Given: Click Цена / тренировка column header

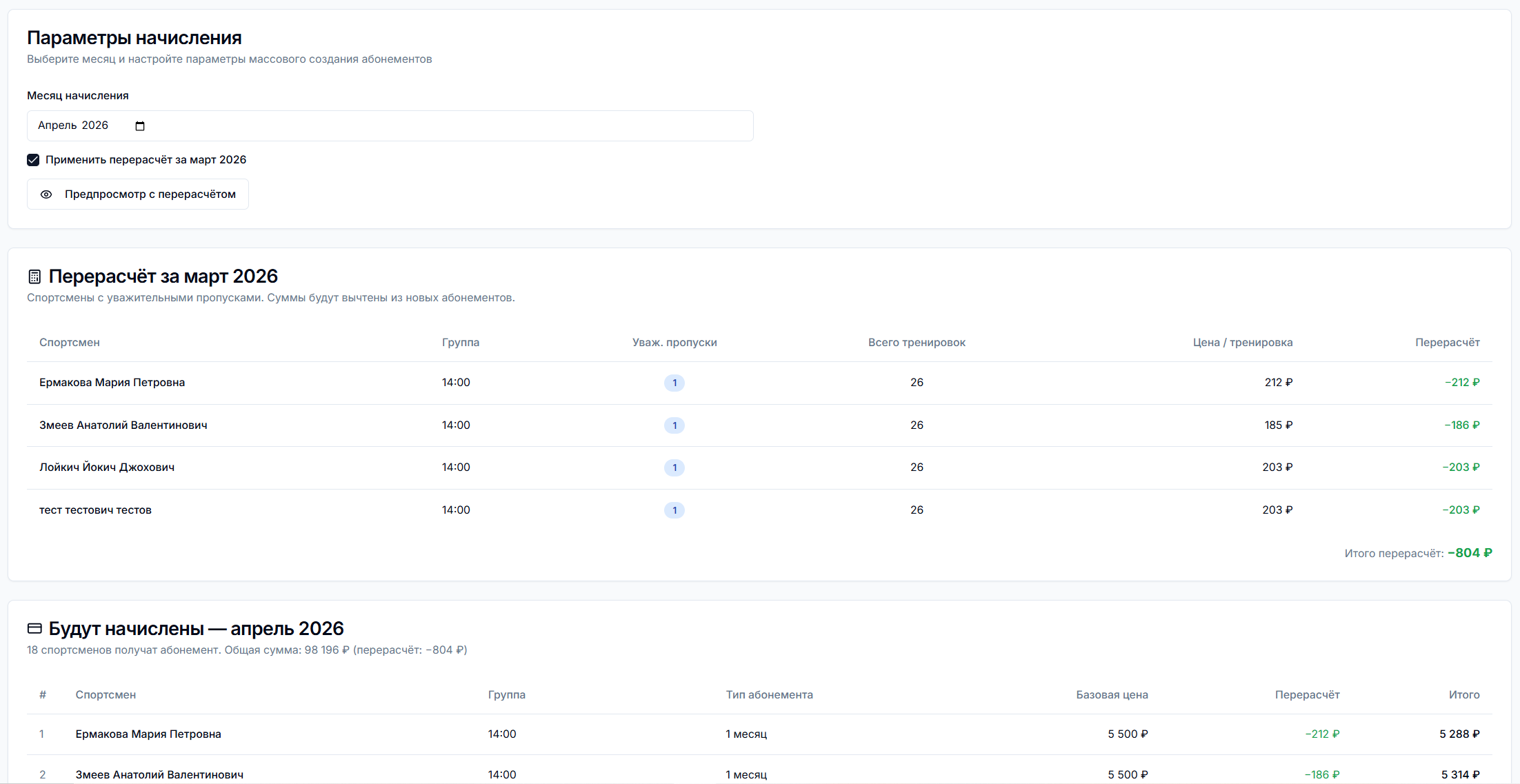Looking at the screenshot, I should (x=1242, y=343).
